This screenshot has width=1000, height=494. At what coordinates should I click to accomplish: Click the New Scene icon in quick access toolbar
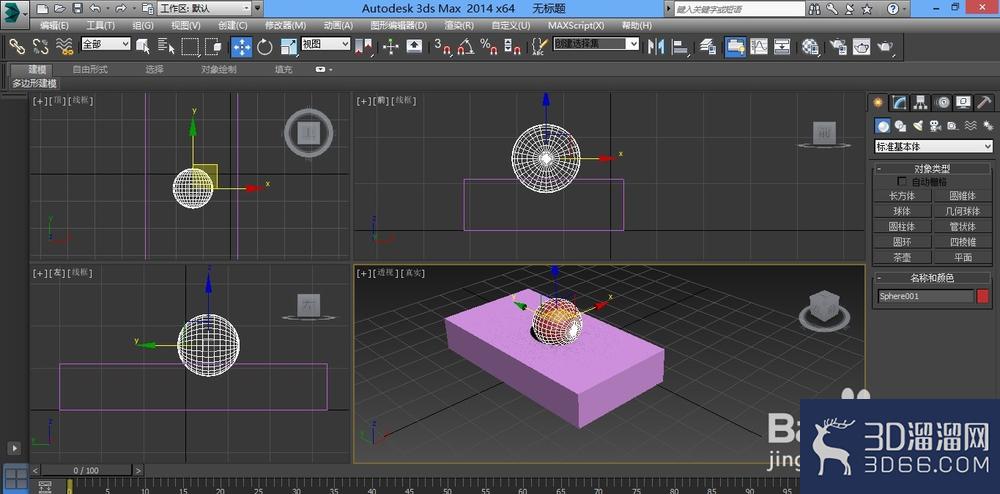[41, 9]
